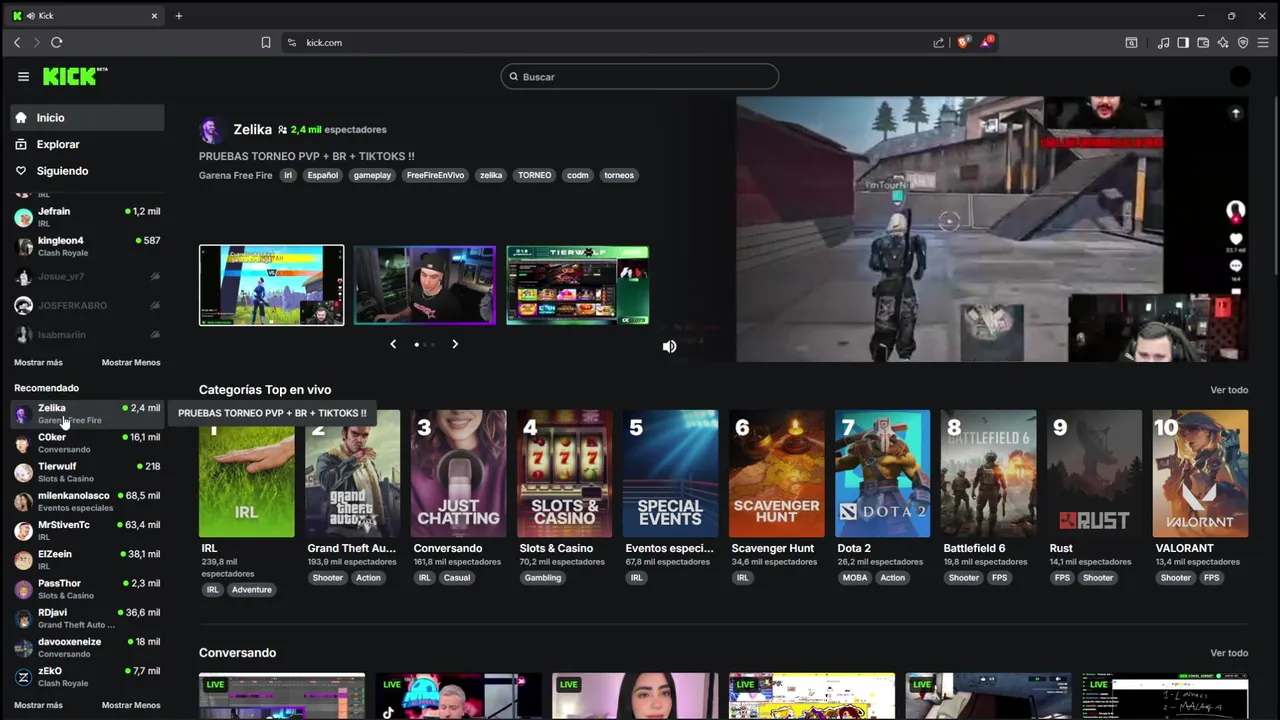Close the Kick browser tab

click(154, 16)
